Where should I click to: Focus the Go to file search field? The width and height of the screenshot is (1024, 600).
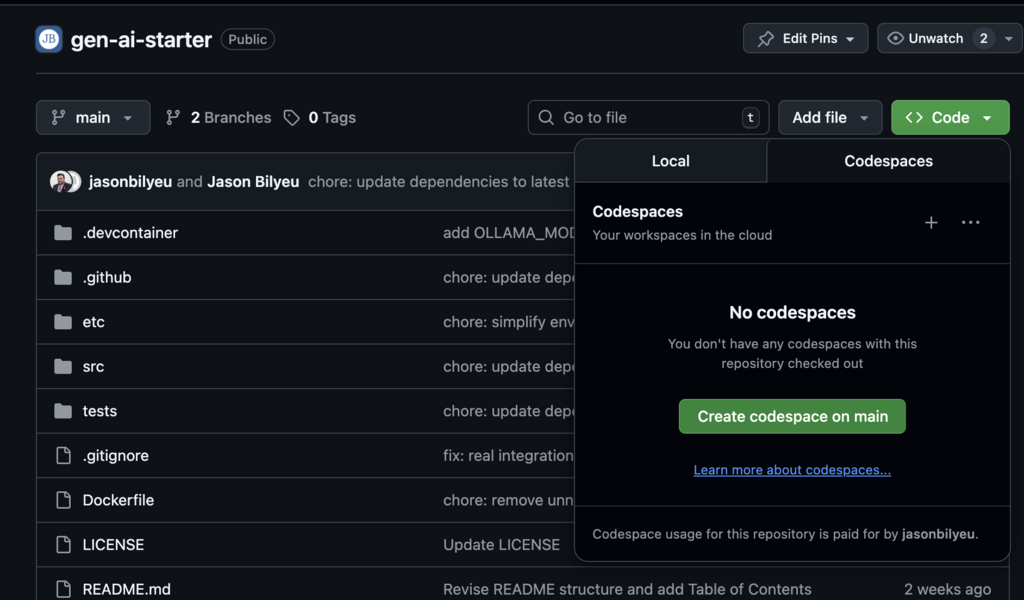click(648, 118)
